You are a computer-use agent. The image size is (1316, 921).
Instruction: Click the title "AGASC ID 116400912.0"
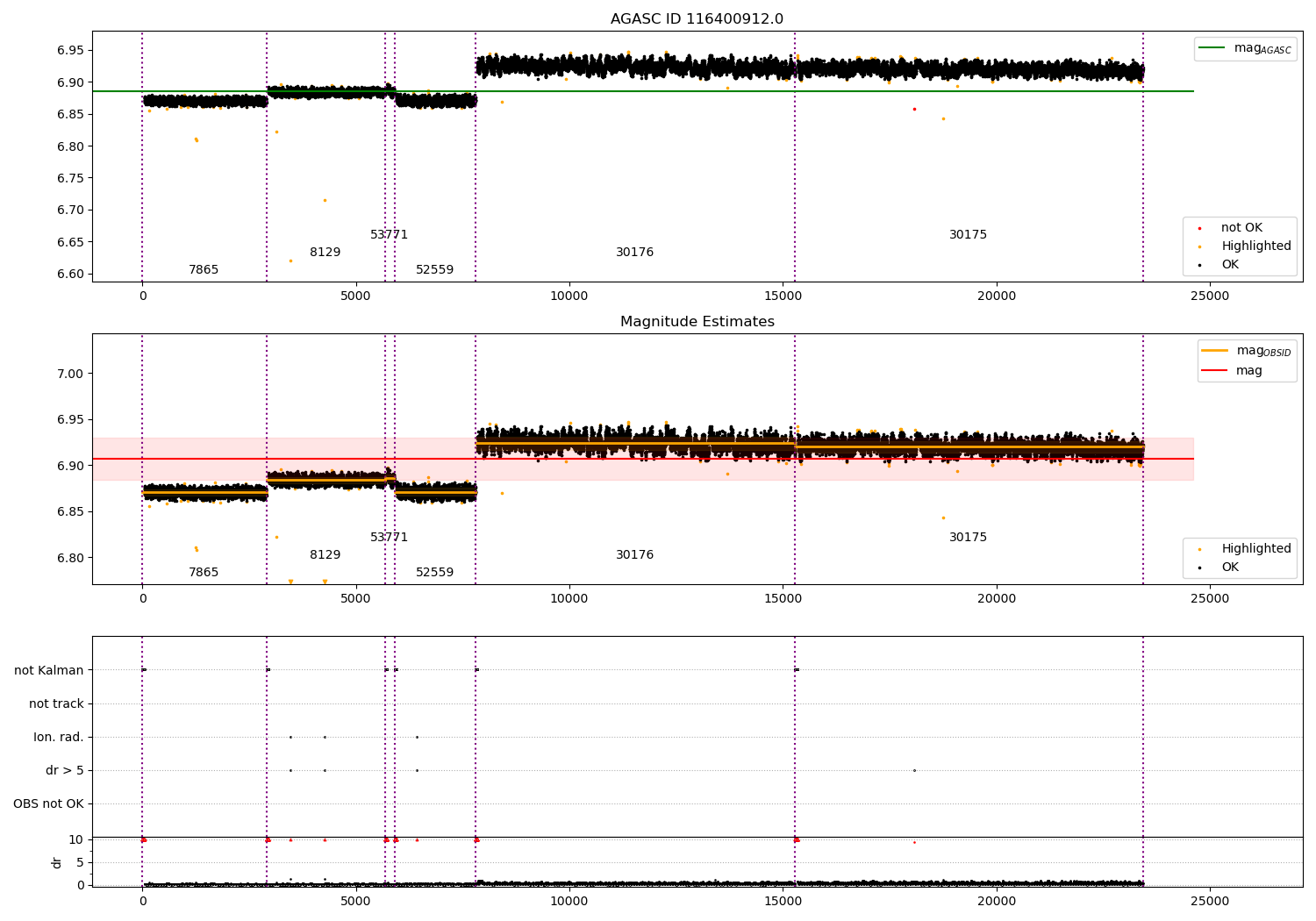(x=697, y=19)
